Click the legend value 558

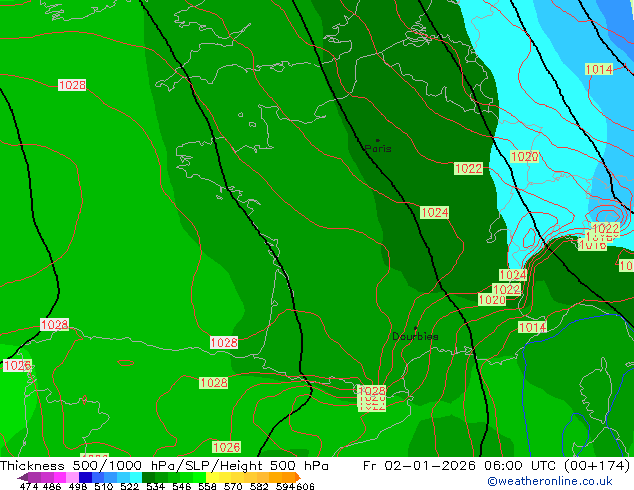[207, 486]
